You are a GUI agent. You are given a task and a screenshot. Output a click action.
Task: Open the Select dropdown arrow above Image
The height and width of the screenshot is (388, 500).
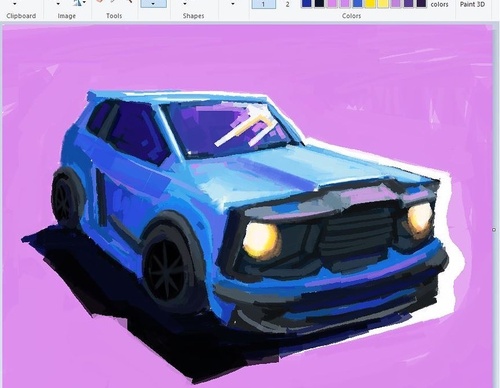point(58,4)
